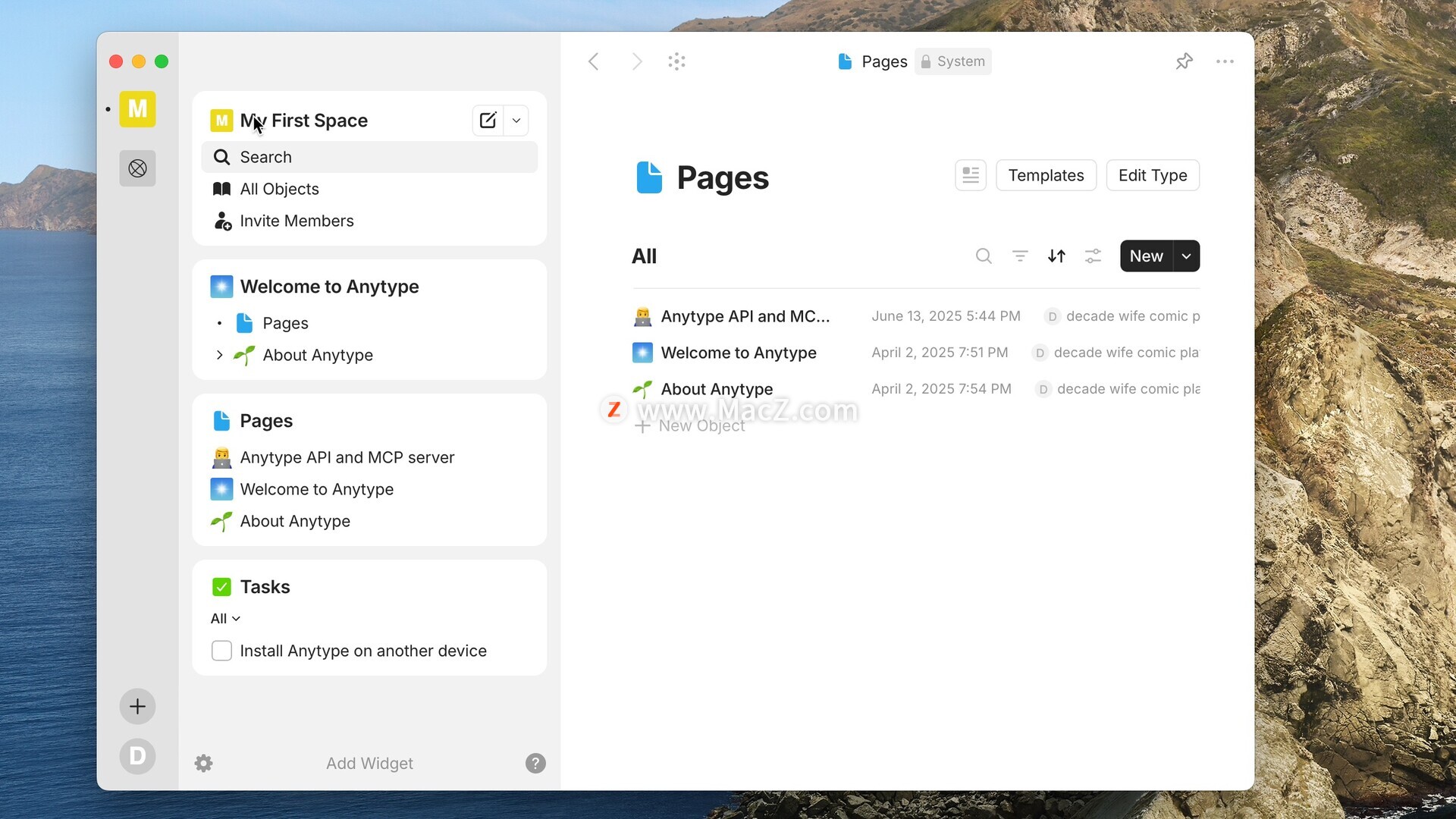1456x819 pixels.
Task: Click Edit Type button
Action: [x=1153, y=175]
